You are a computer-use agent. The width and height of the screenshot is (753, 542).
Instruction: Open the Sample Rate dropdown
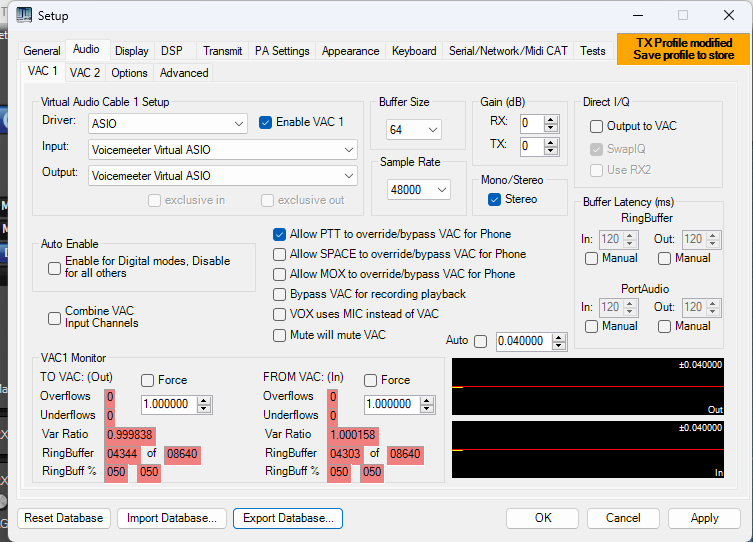click(441, 189)
